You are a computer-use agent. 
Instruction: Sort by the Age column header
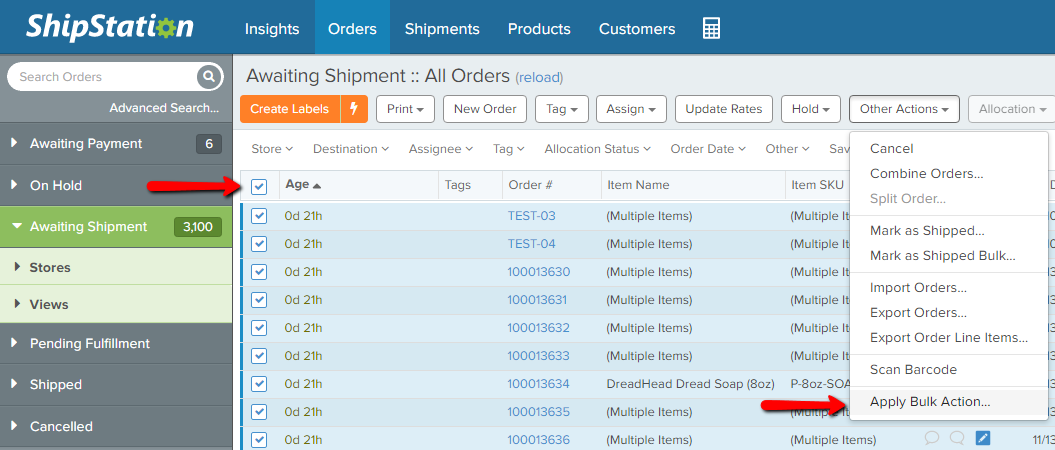click(x=303, y=184)
